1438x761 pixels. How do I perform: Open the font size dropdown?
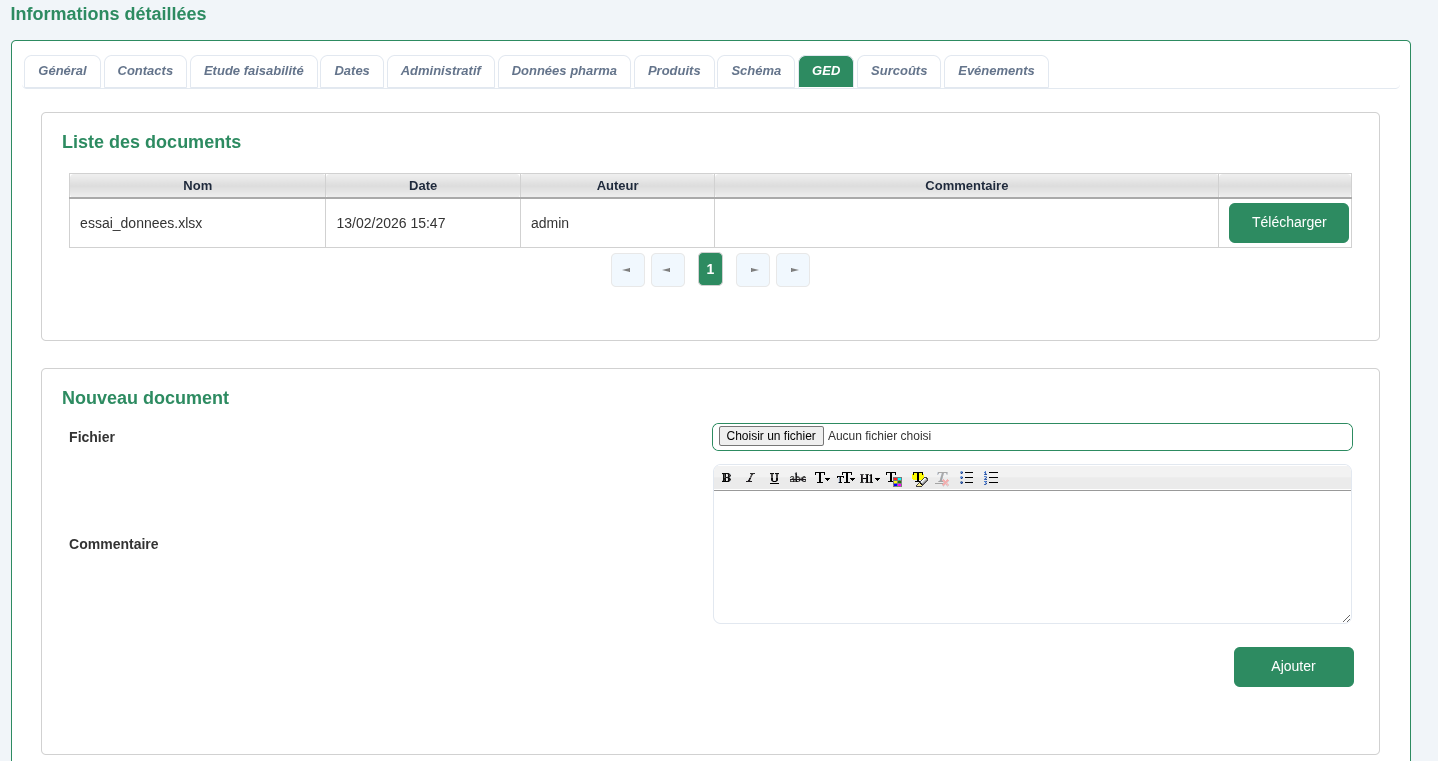[846, 478]
